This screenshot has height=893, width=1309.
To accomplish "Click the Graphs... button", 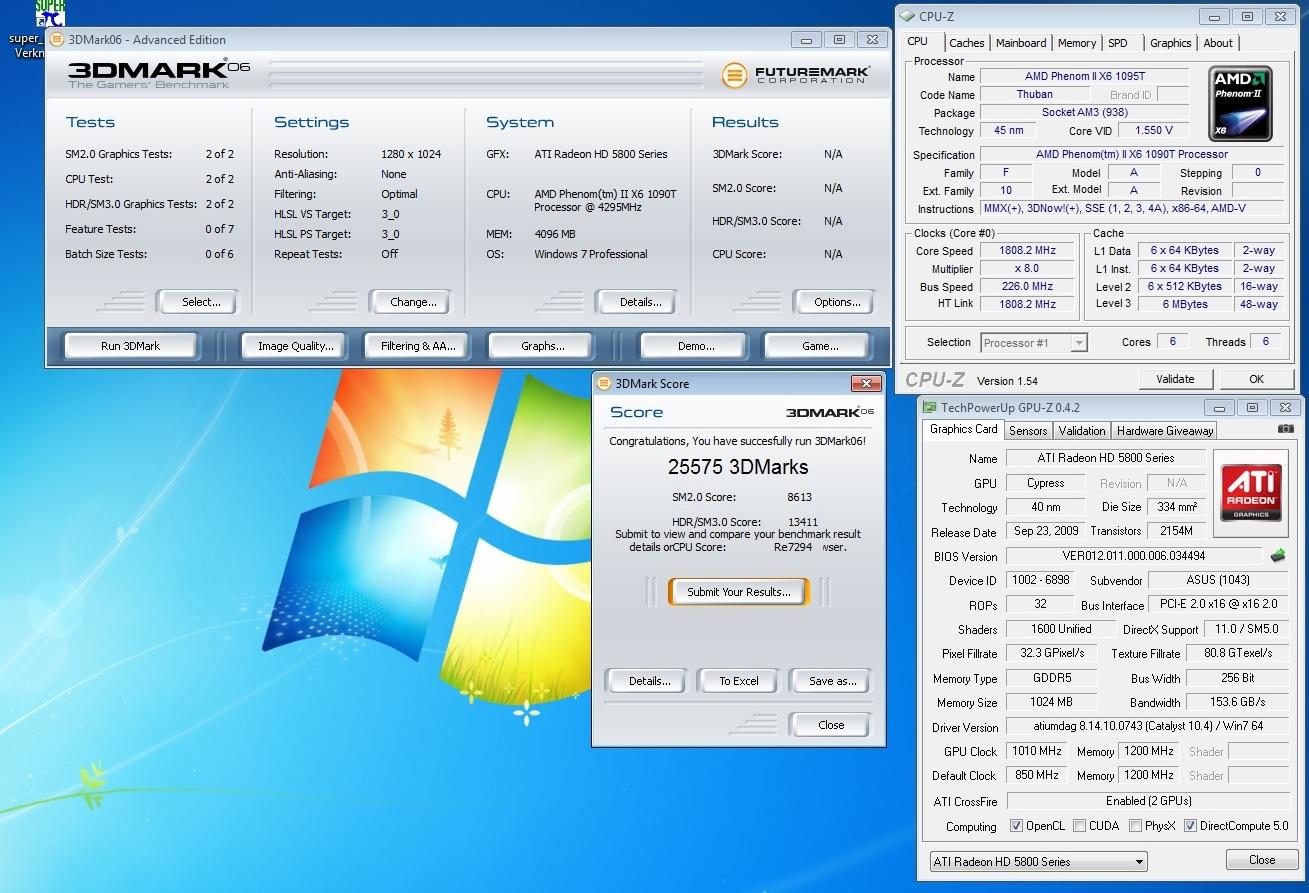I will click(x=543, y=346).
